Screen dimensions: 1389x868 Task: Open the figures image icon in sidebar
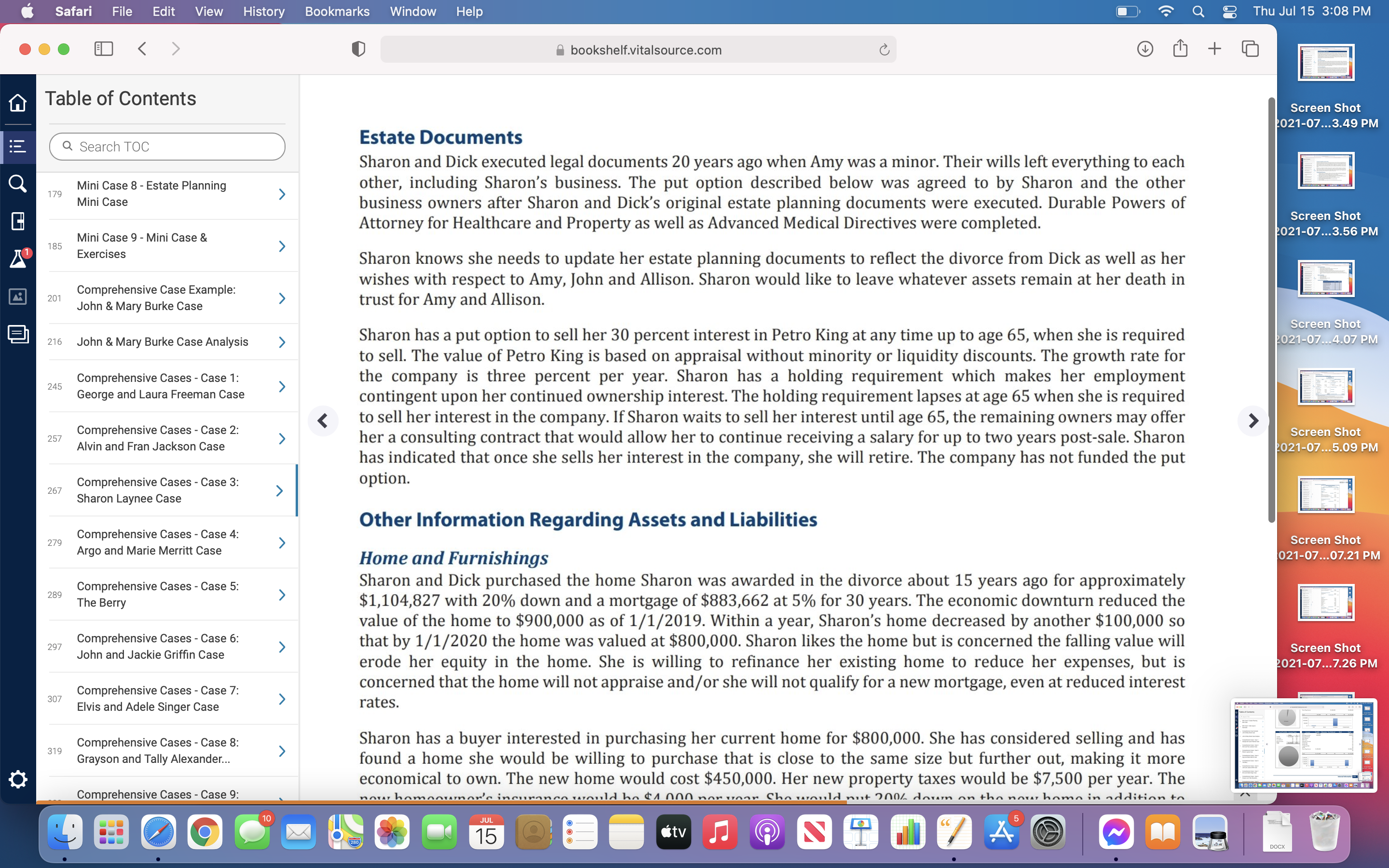[18, 297]
